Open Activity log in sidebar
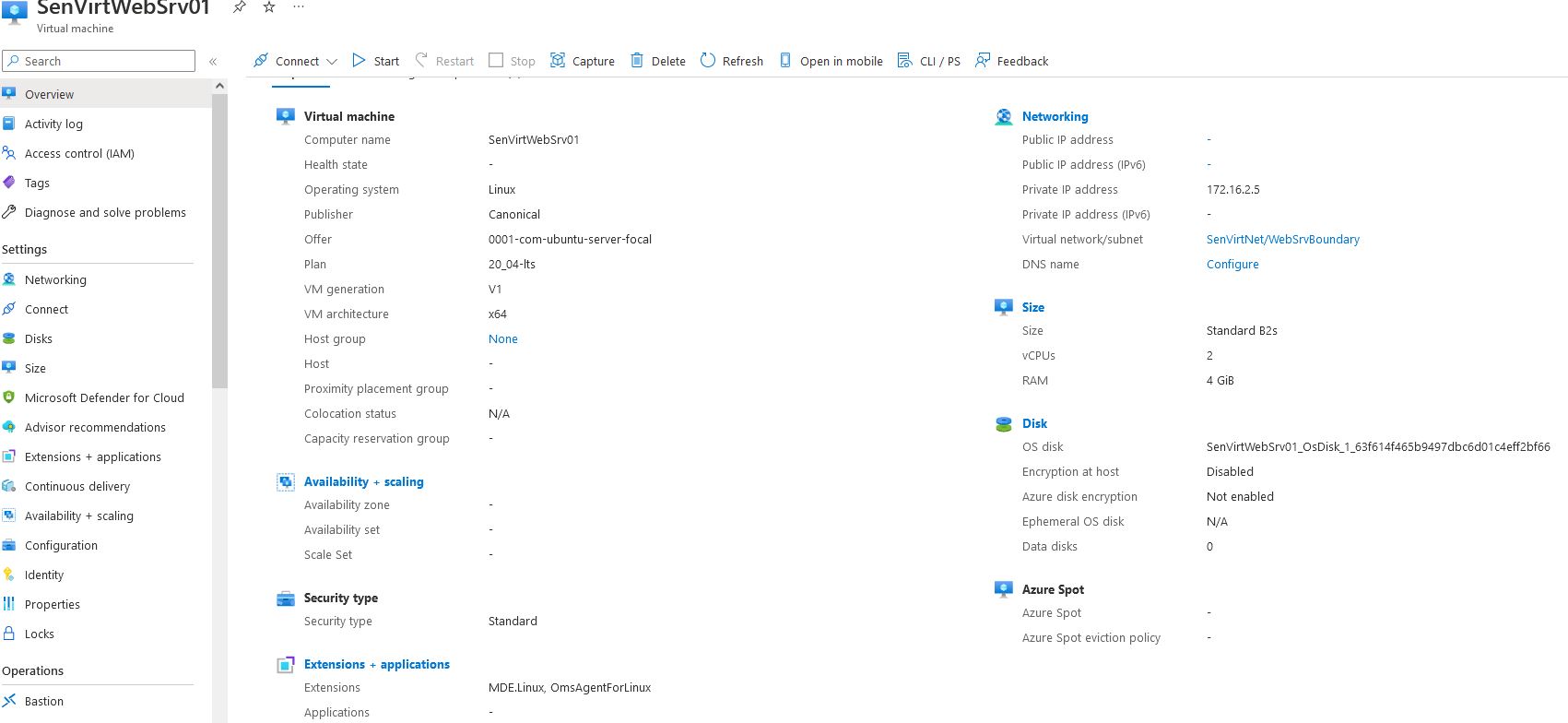This screenshot has width=1568, height=723. [53, 124]
